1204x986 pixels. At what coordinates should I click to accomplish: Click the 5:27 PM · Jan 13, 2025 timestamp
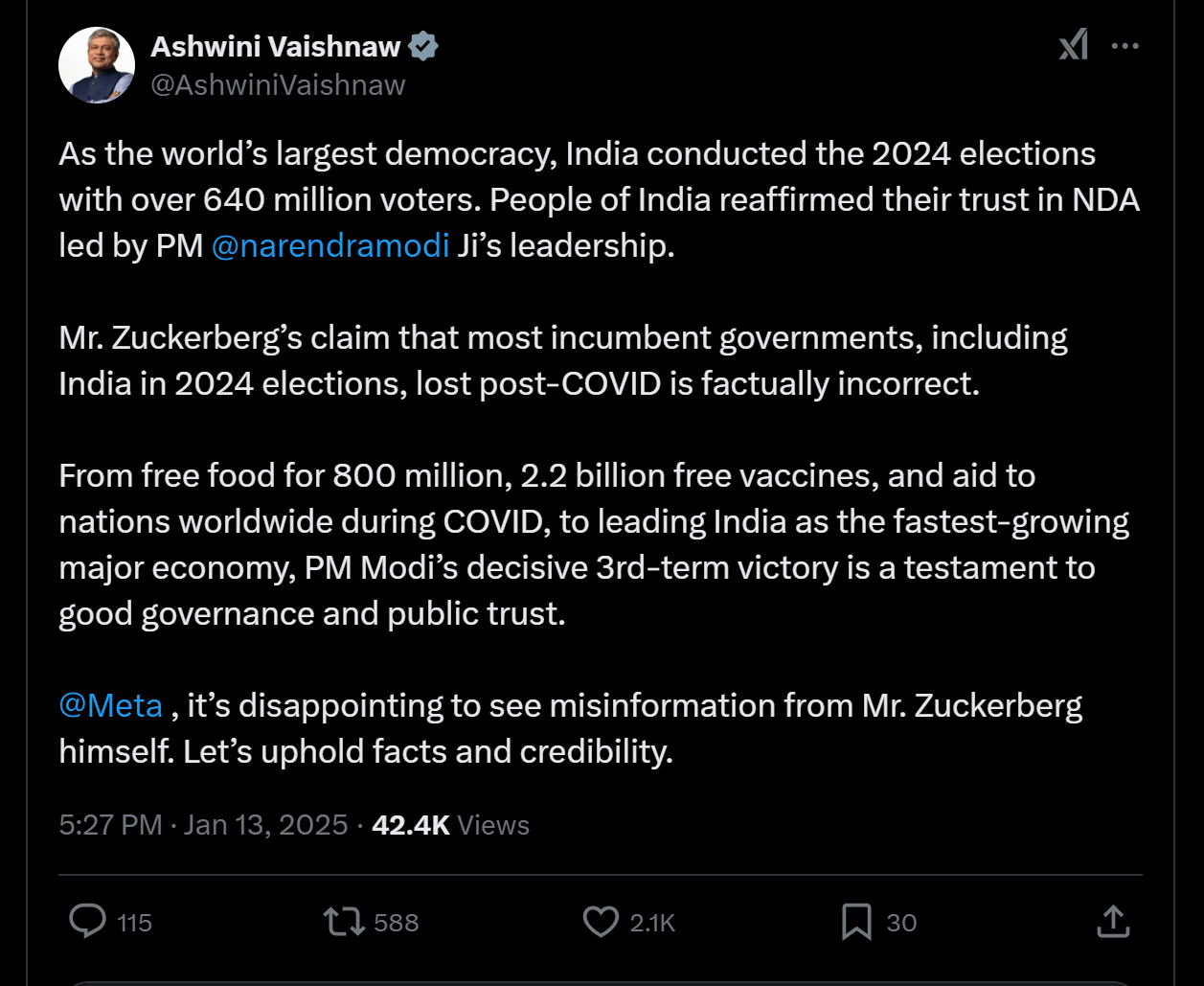pyautogui.click(x=203, y=825)
